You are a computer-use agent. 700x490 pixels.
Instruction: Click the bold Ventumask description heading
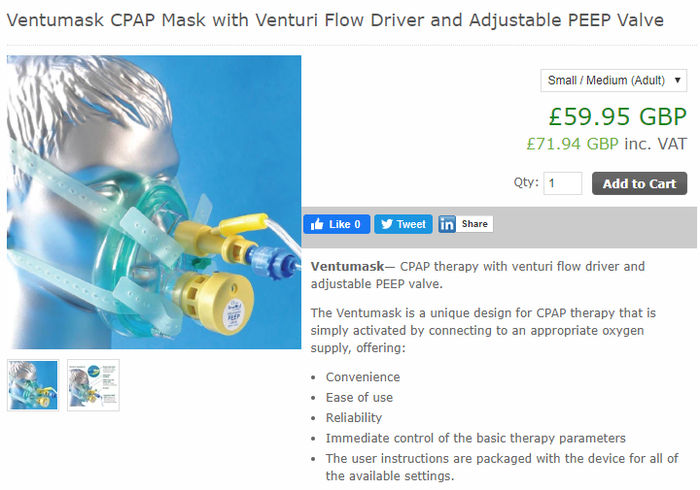pos(347,266)
